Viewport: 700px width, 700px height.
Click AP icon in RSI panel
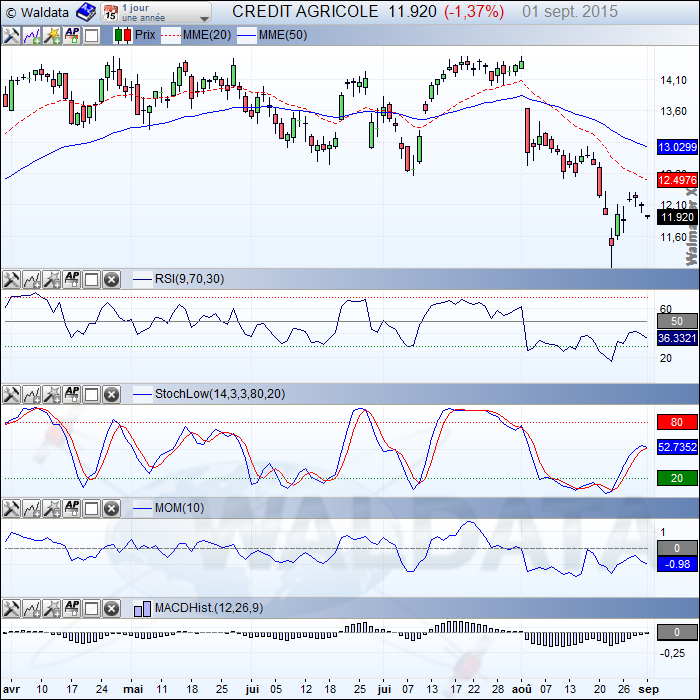point(71,279)
